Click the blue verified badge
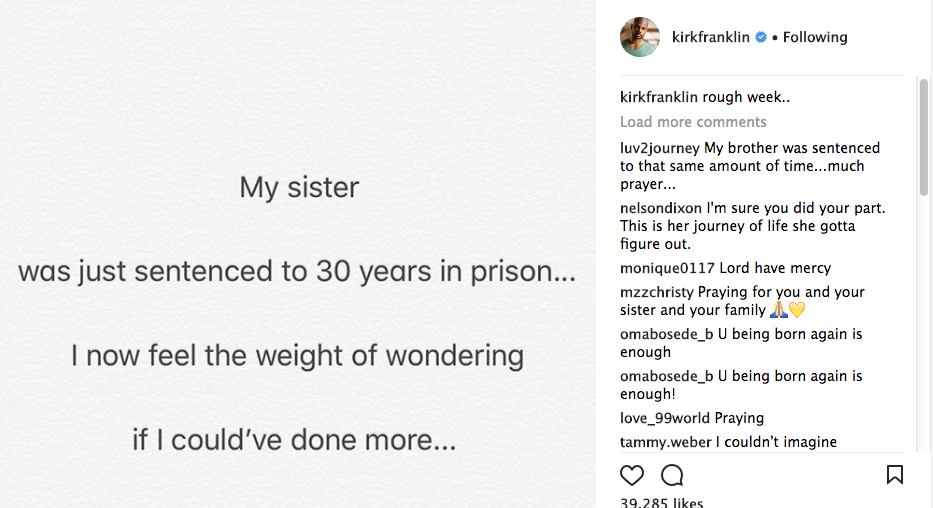 (760, 37)
